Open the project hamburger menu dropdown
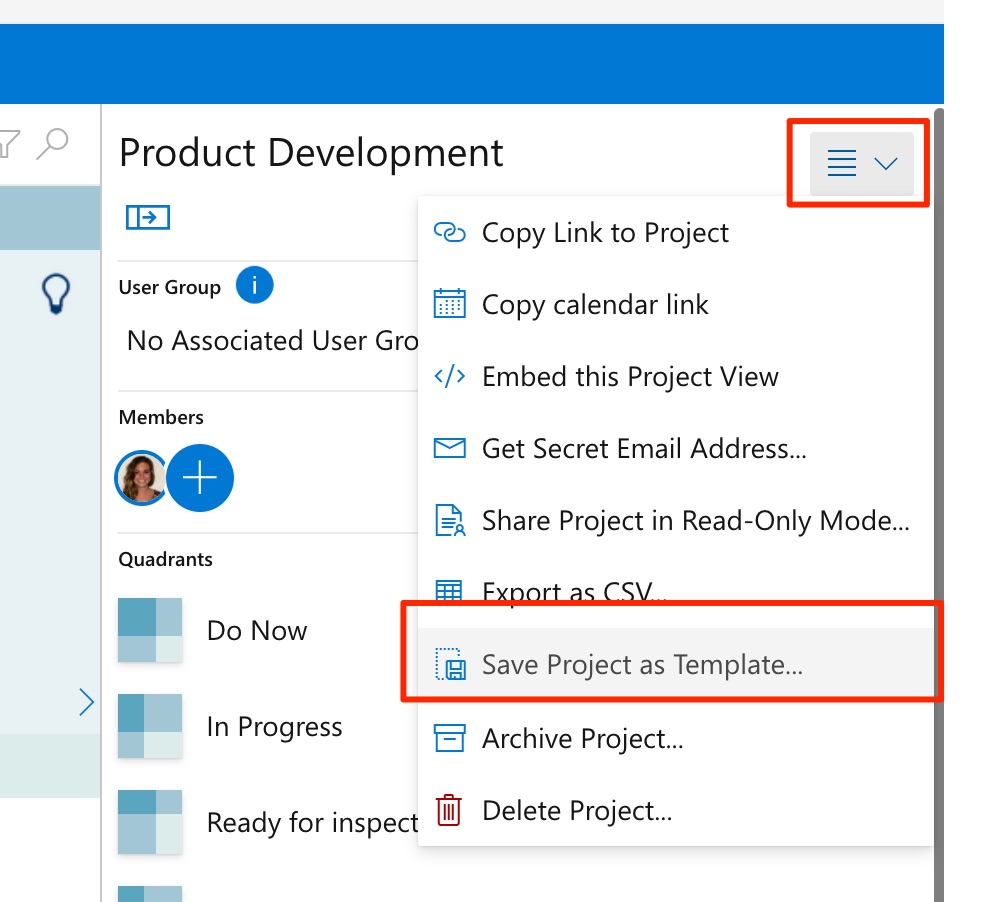 pos(861,163)
